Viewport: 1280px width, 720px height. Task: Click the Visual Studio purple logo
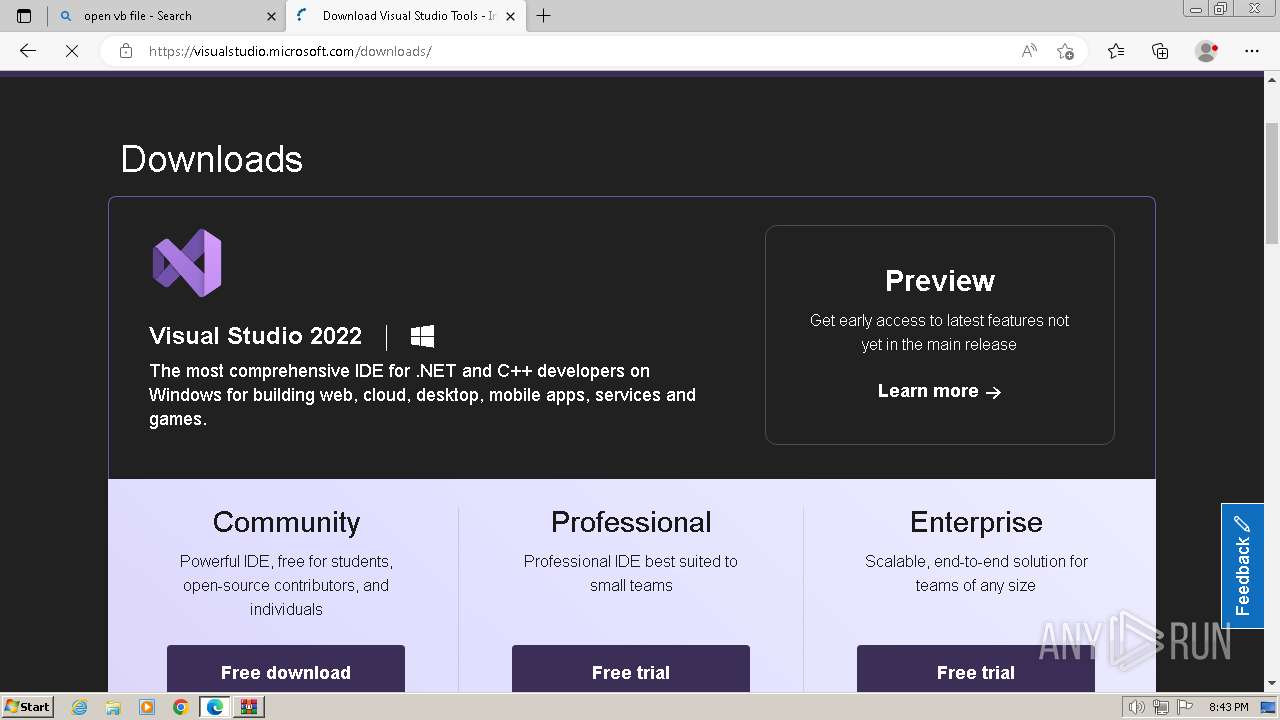point(187,263)
